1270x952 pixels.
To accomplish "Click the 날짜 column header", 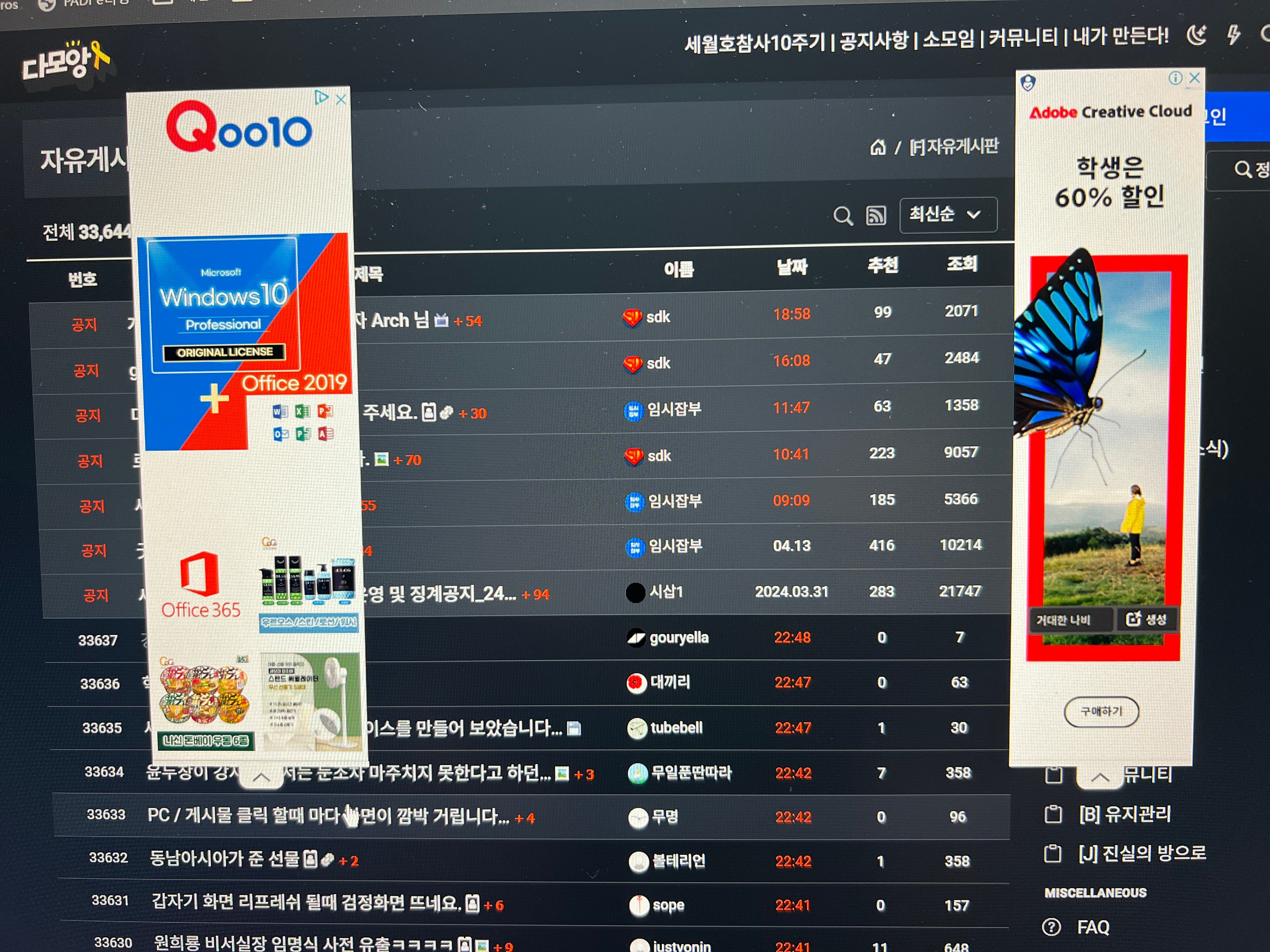I will click(792, 267).
